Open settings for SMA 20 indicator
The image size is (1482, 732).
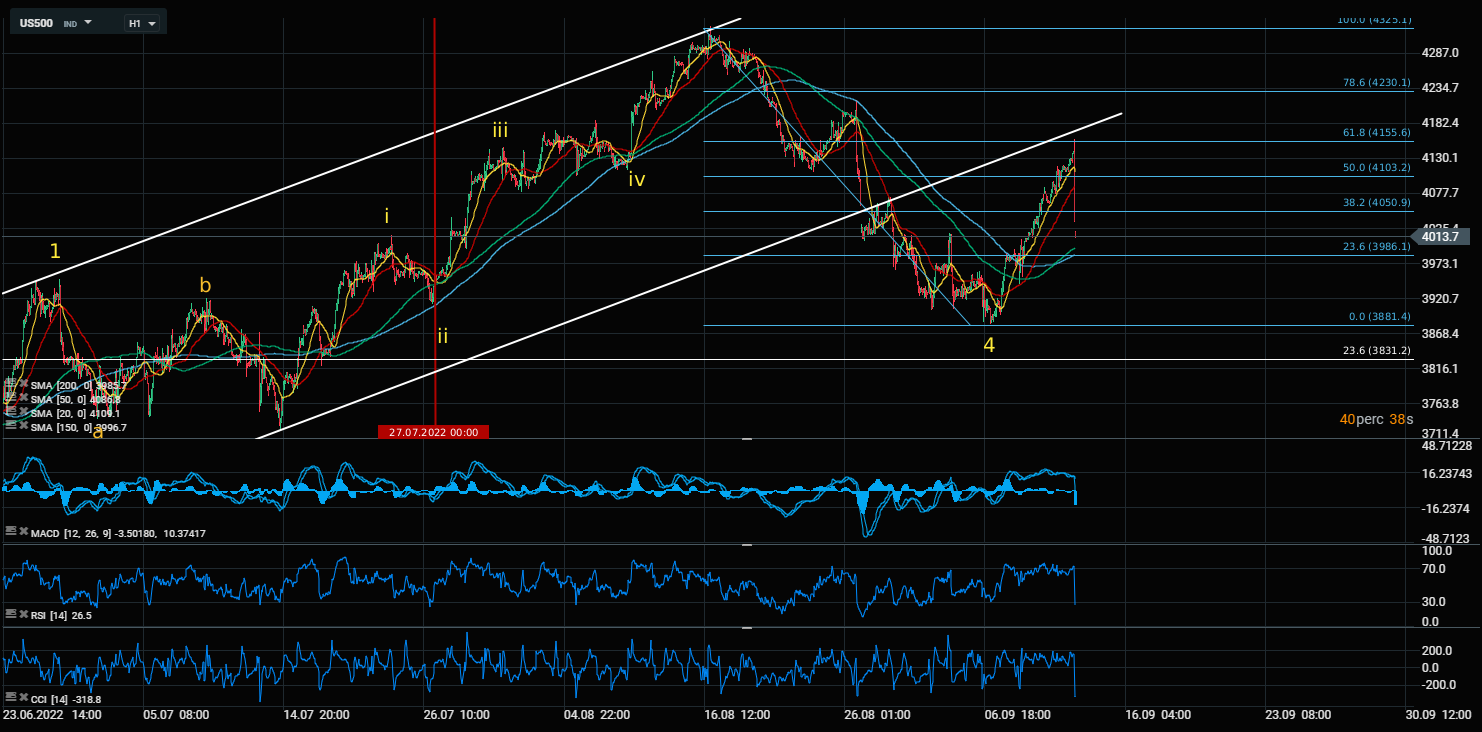11,412
